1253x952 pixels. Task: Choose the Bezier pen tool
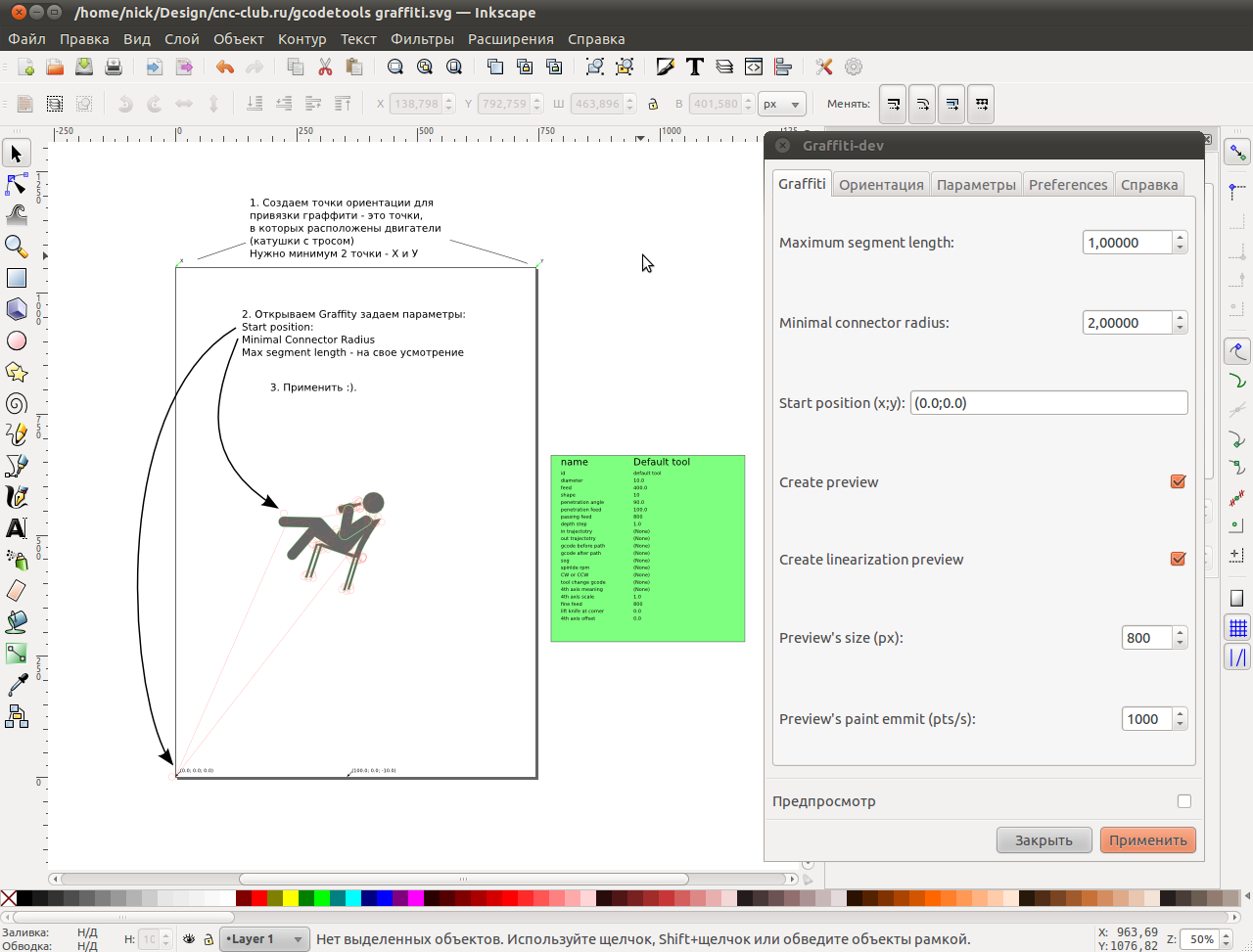[17, 466]
